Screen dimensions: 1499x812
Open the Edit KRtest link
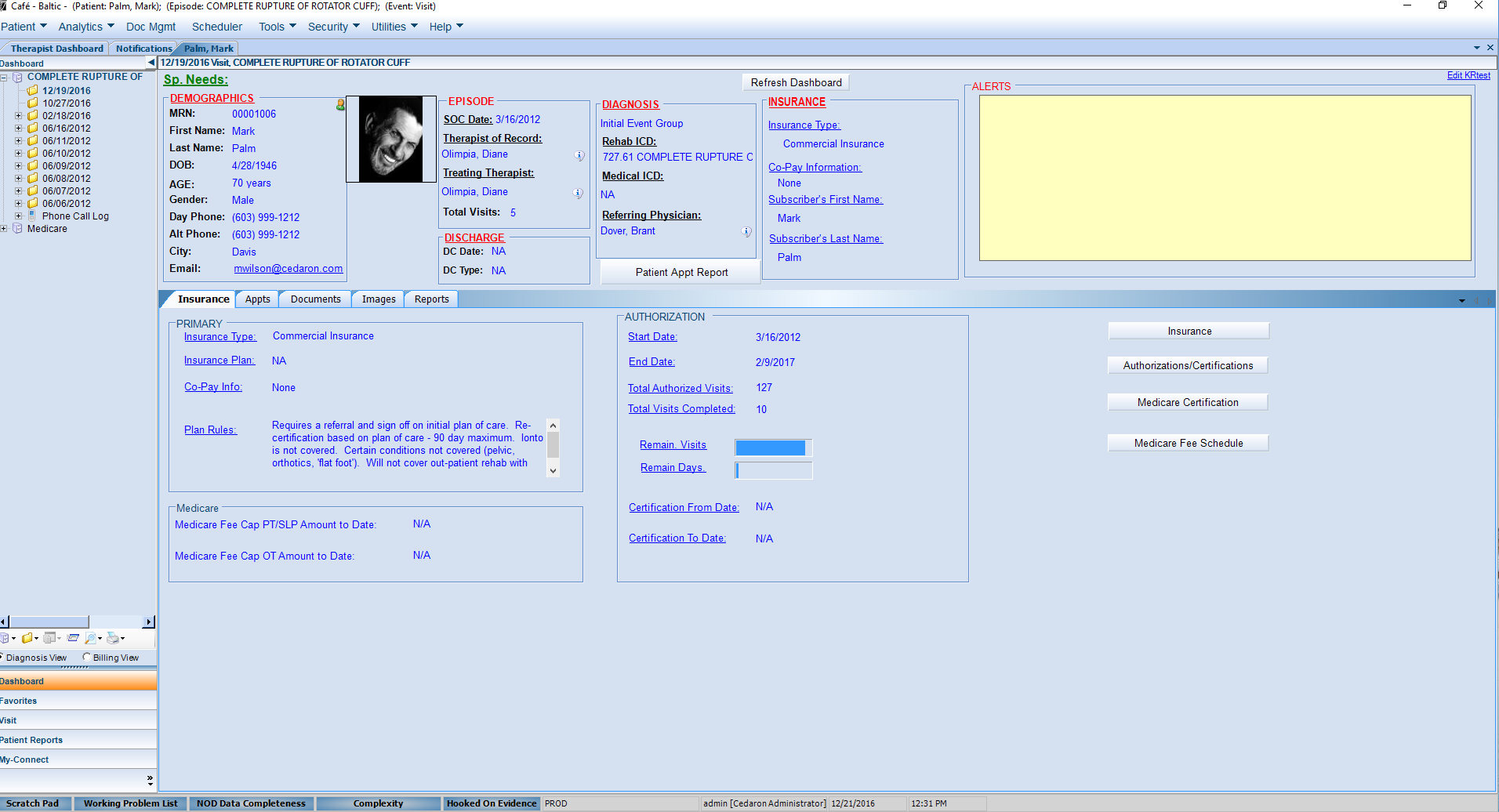tap(1469, 74)
